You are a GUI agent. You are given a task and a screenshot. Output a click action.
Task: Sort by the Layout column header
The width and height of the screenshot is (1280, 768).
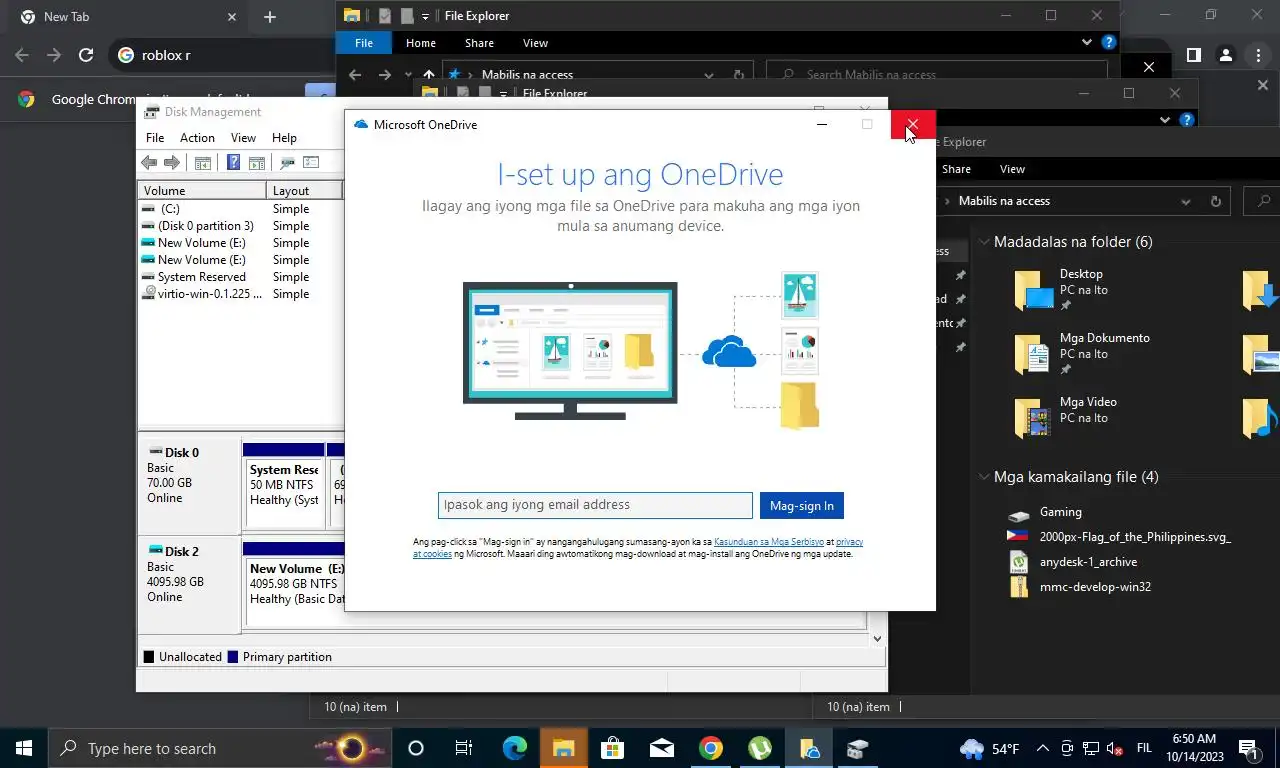pos(305,190)
